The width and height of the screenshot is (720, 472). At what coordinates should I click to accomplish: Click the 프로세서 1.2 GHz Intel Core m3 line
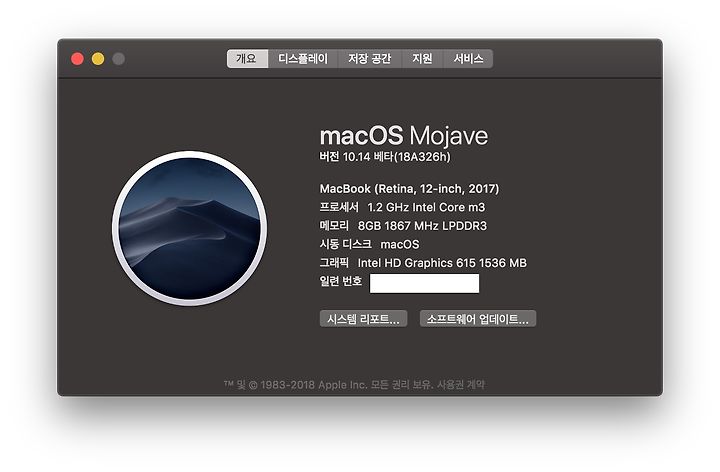click(x=402, y=208)
